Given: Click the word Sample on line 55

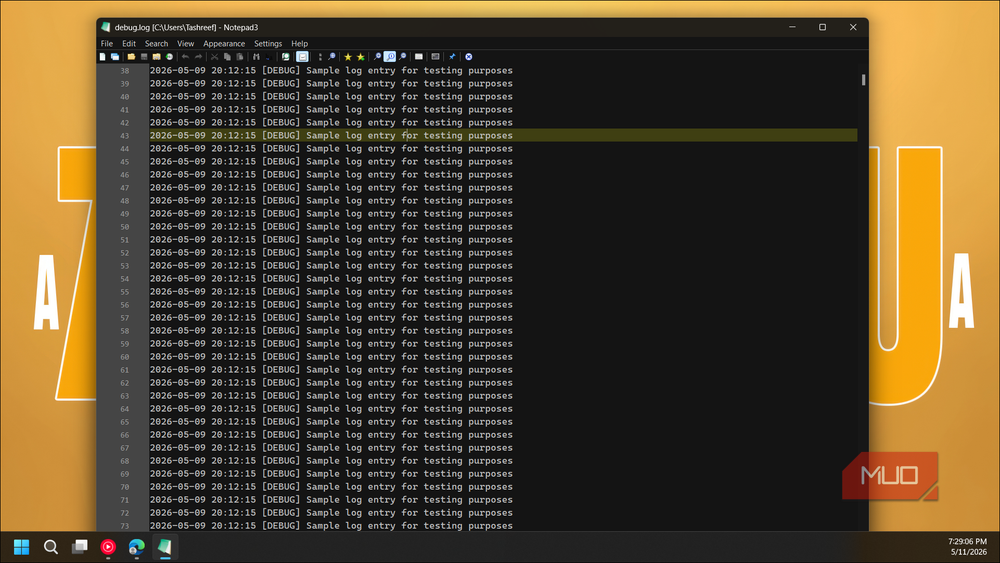Looking at the screenshot, I should pos(323,291).
